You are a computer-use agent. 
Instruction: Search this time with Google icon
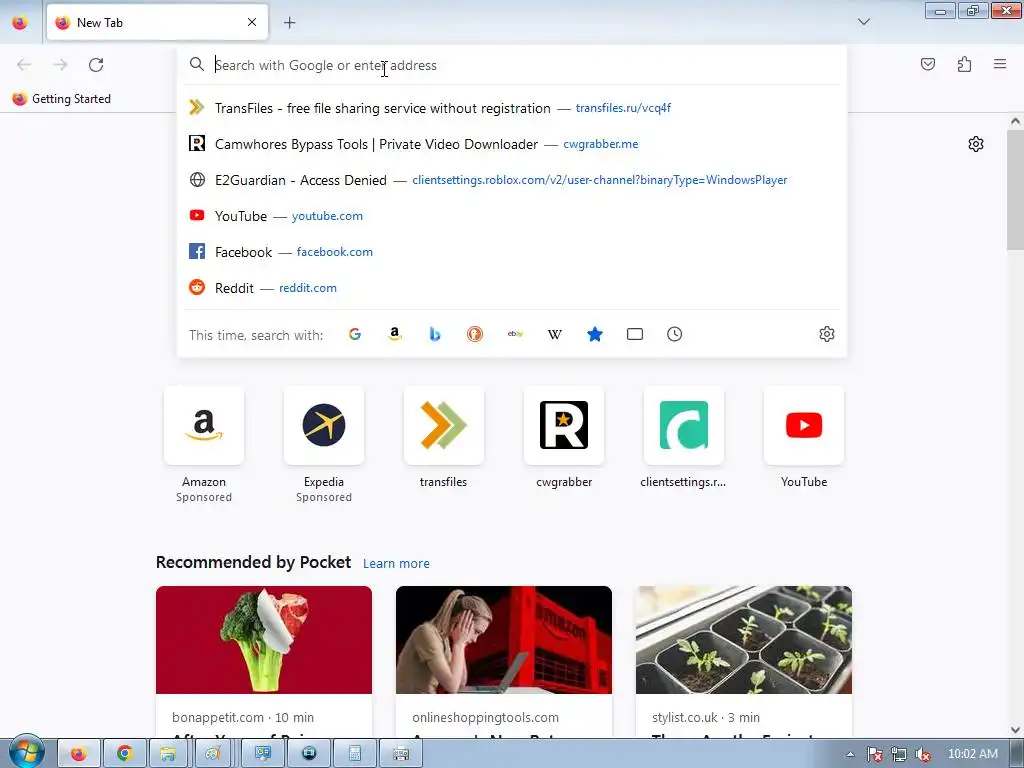(x=355, y=334)
